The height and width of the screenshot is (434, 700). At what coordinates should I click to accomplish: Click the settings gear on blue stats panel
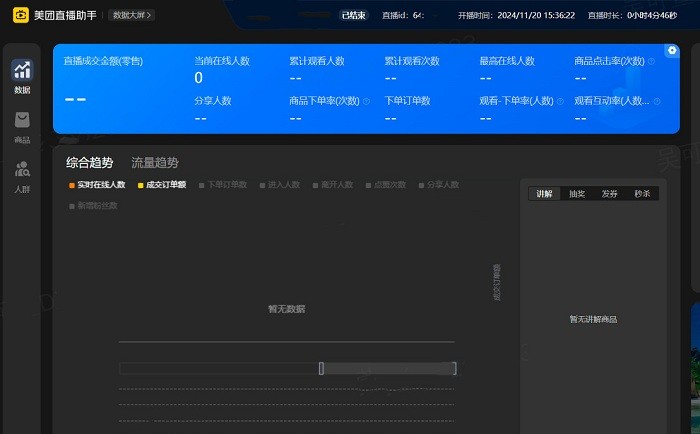tap(672, 50)
